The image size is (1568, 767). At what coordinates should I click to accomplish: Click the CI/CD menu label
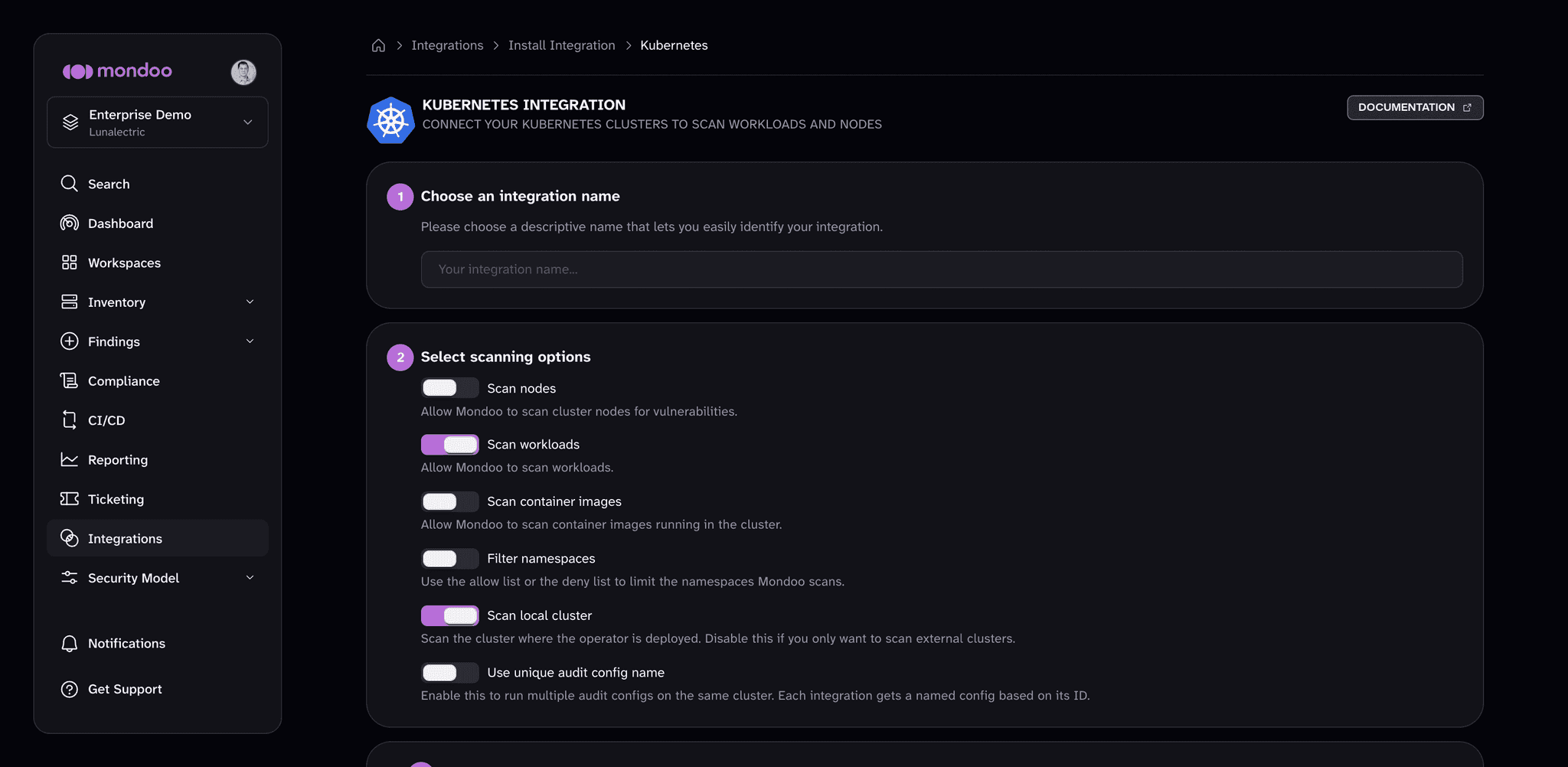(106, 420)
